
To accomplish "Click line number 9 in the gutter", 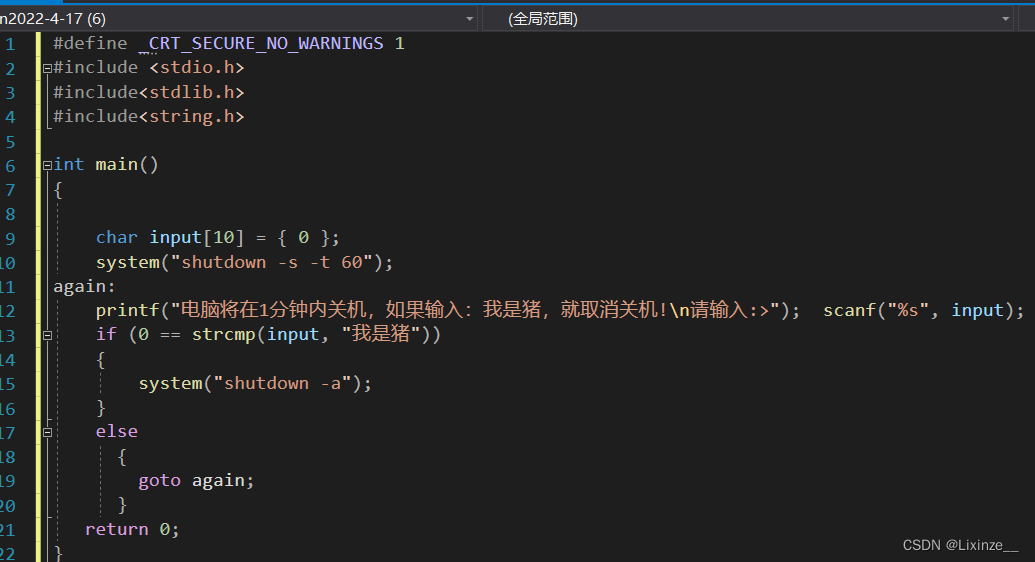I will click(10, 238).
